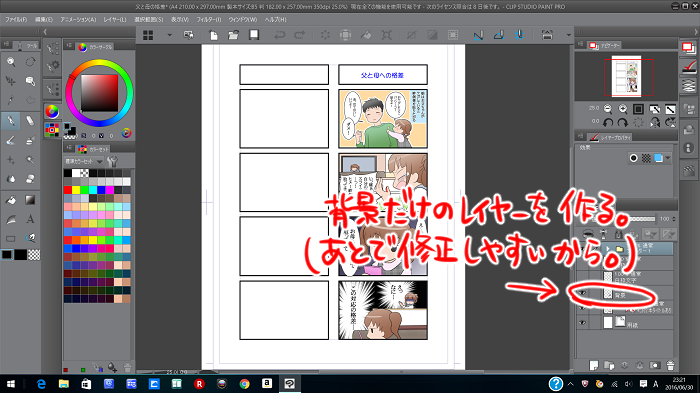Toggle Snap to Ruler in command bar
The width and height of the screenshot is (700, 393).
click(x=478, y=35)
